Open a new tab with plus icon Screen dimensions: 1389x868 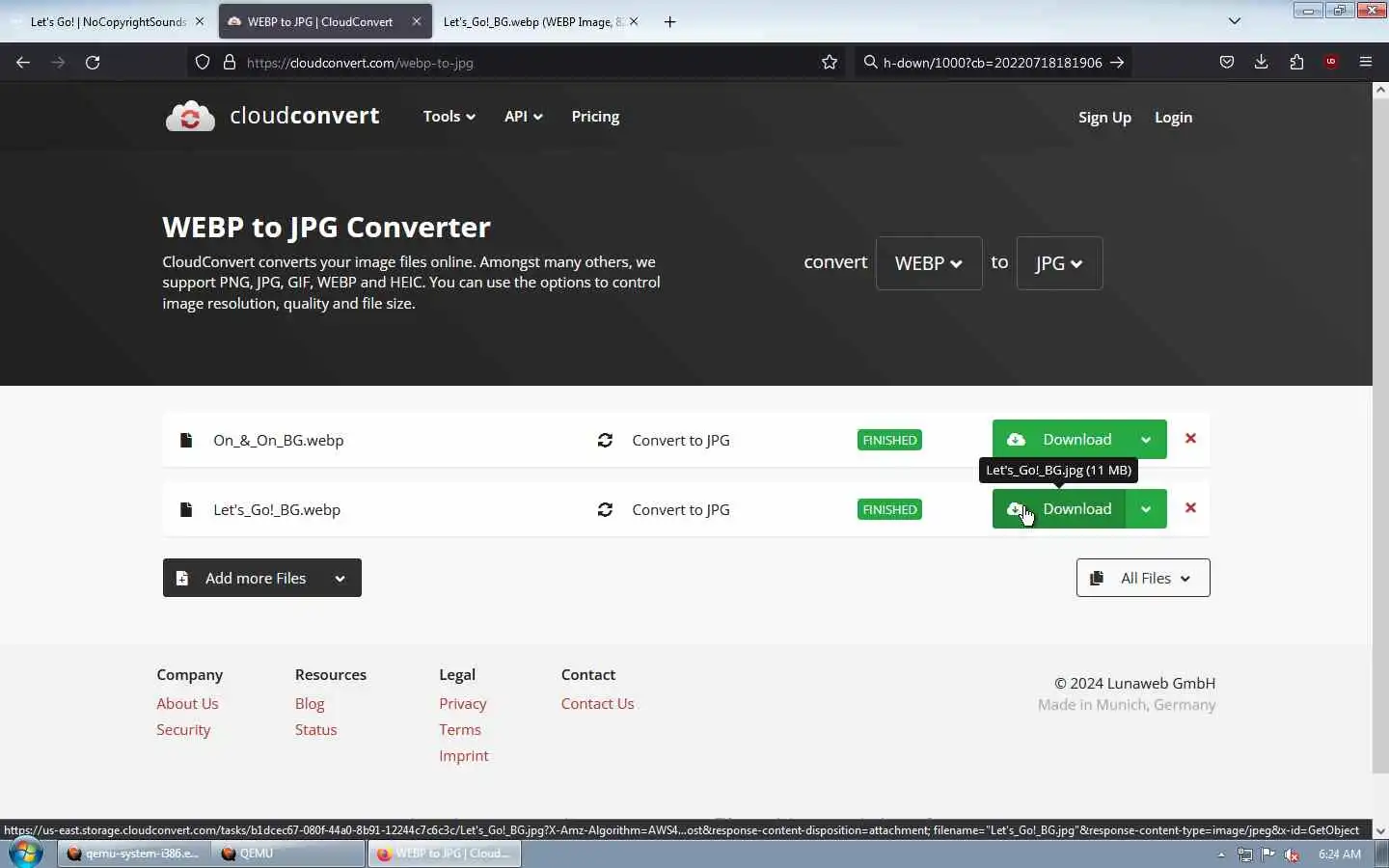pos(670,21)
